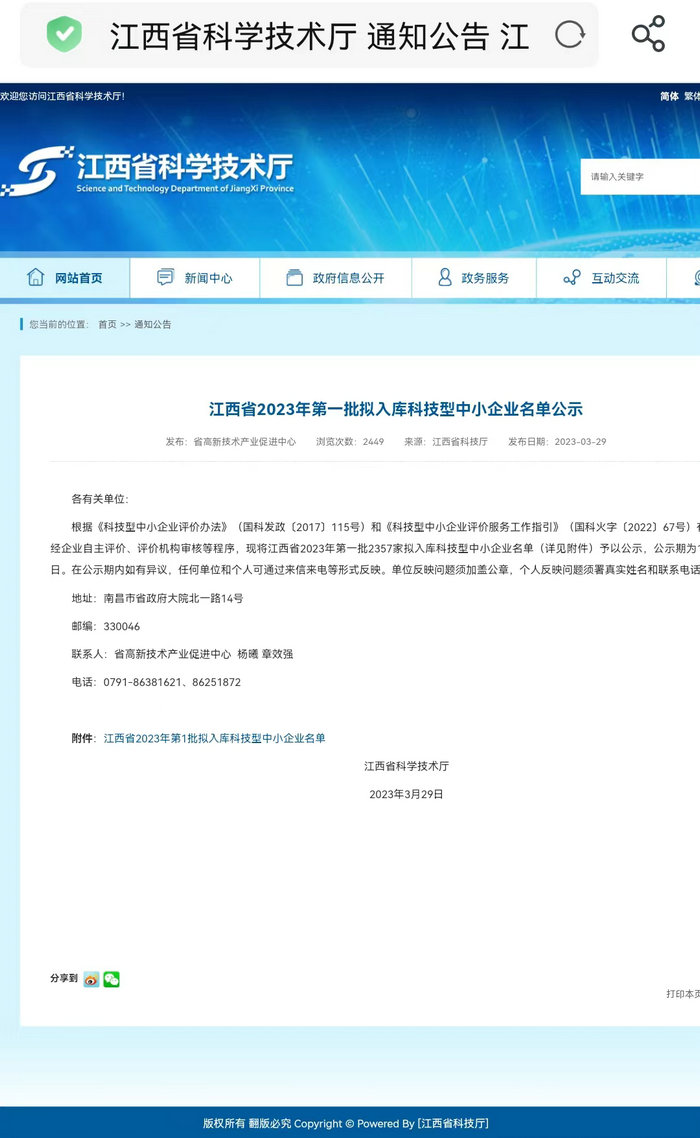Screen dimensions: 700x1138
Task: Open attachment 江西省2023年第1批拟入库科技型中小企业名单
Action: 214,738
